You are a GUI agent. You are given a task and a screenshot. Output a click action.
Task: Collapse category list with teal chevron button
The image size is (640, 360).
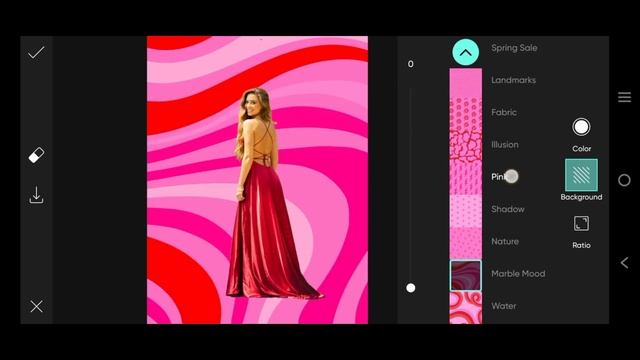(465, 52)
